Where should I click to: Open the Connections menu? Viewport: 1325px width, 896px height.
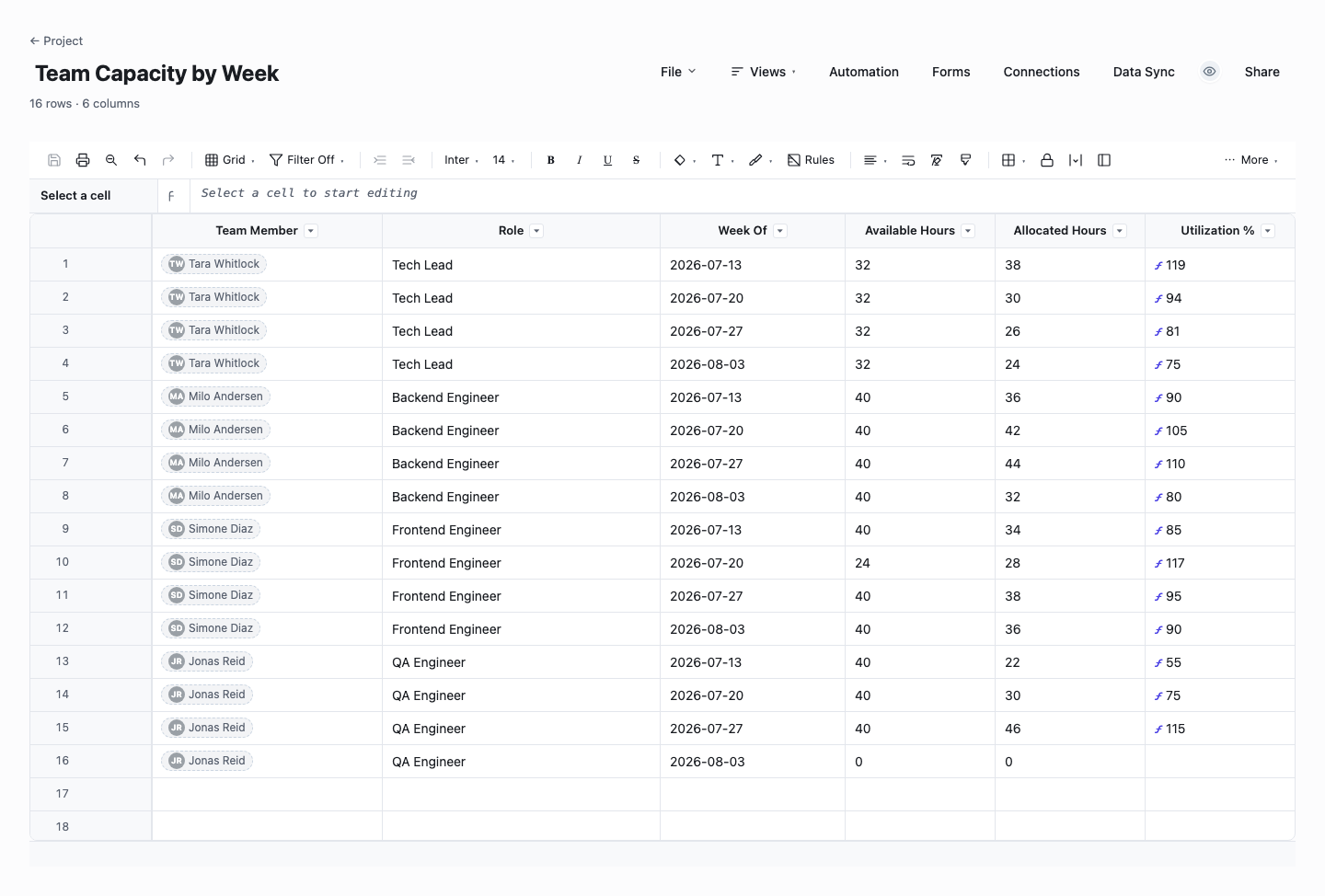(x=1042, y=72)
